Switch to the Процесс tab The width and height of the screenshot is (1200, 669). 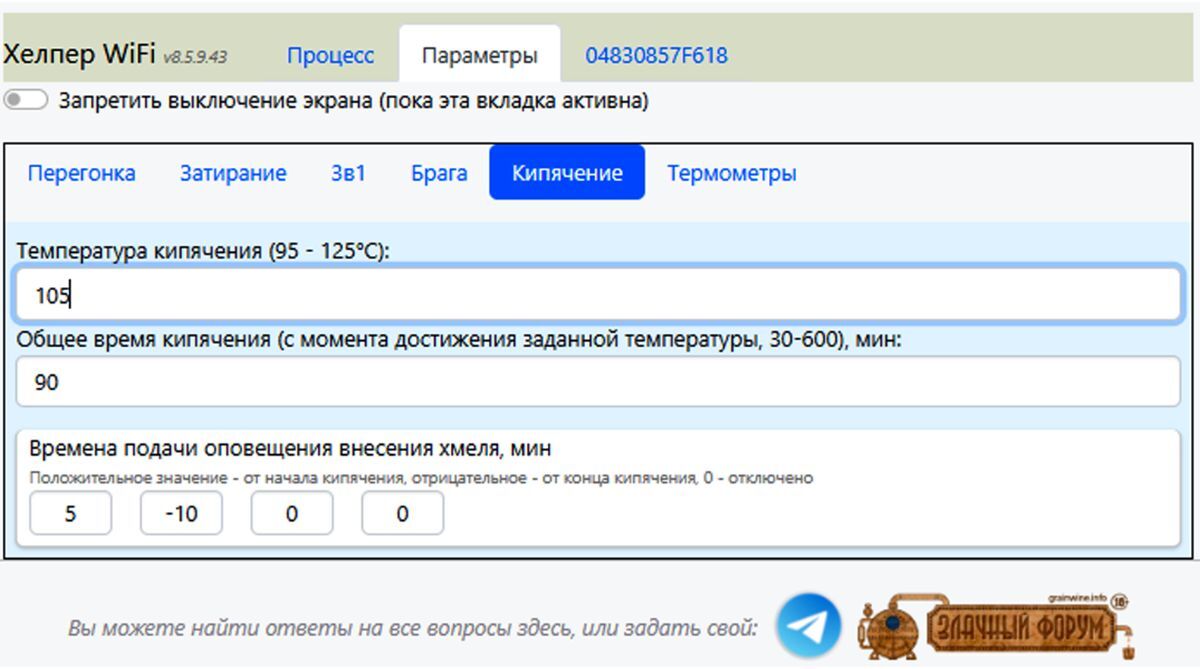tap(330, 55)
